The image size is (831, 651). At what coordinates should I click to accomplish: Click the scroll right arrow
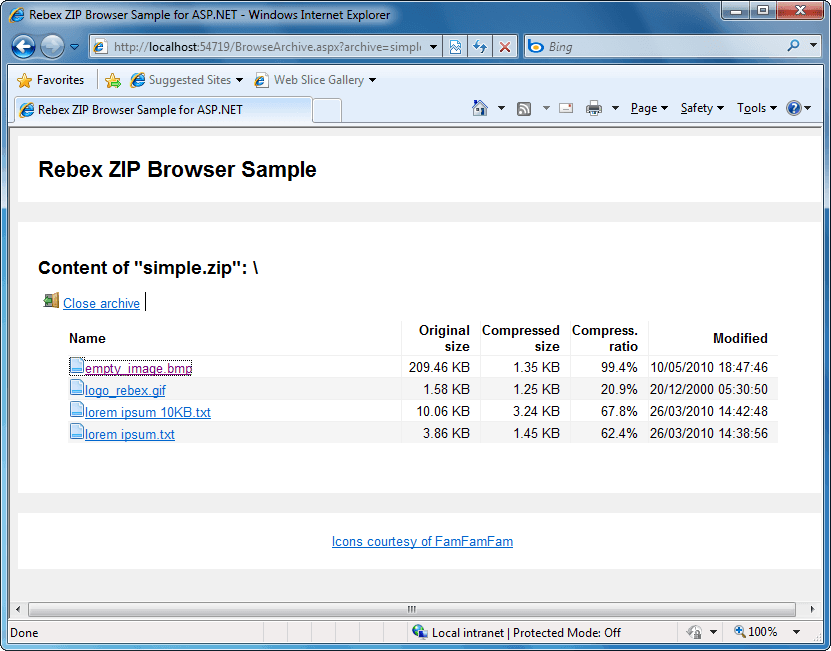812,609
